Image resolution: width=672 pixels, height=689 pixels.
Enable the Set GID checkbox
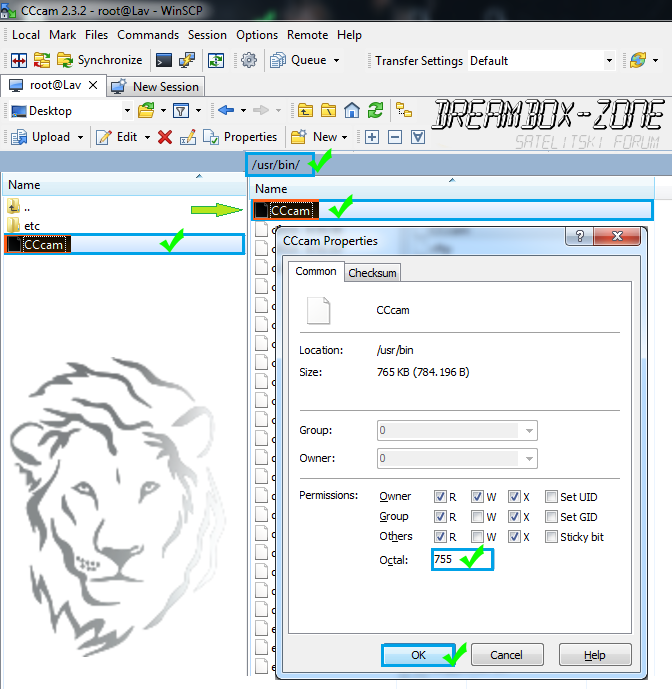coord(551,516)
